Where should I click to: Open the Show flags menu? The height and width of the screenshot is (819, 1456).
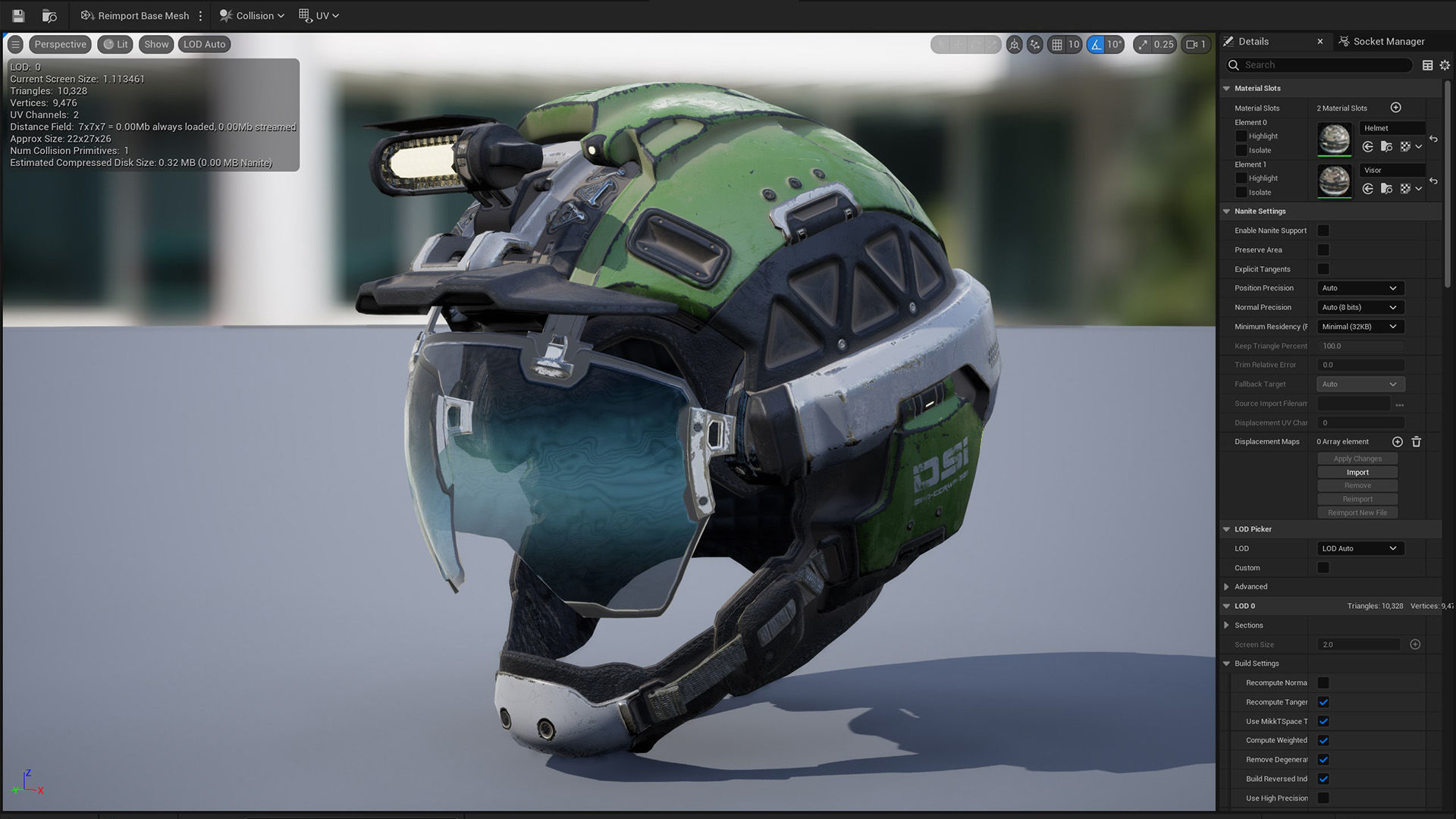click(156, 44)
